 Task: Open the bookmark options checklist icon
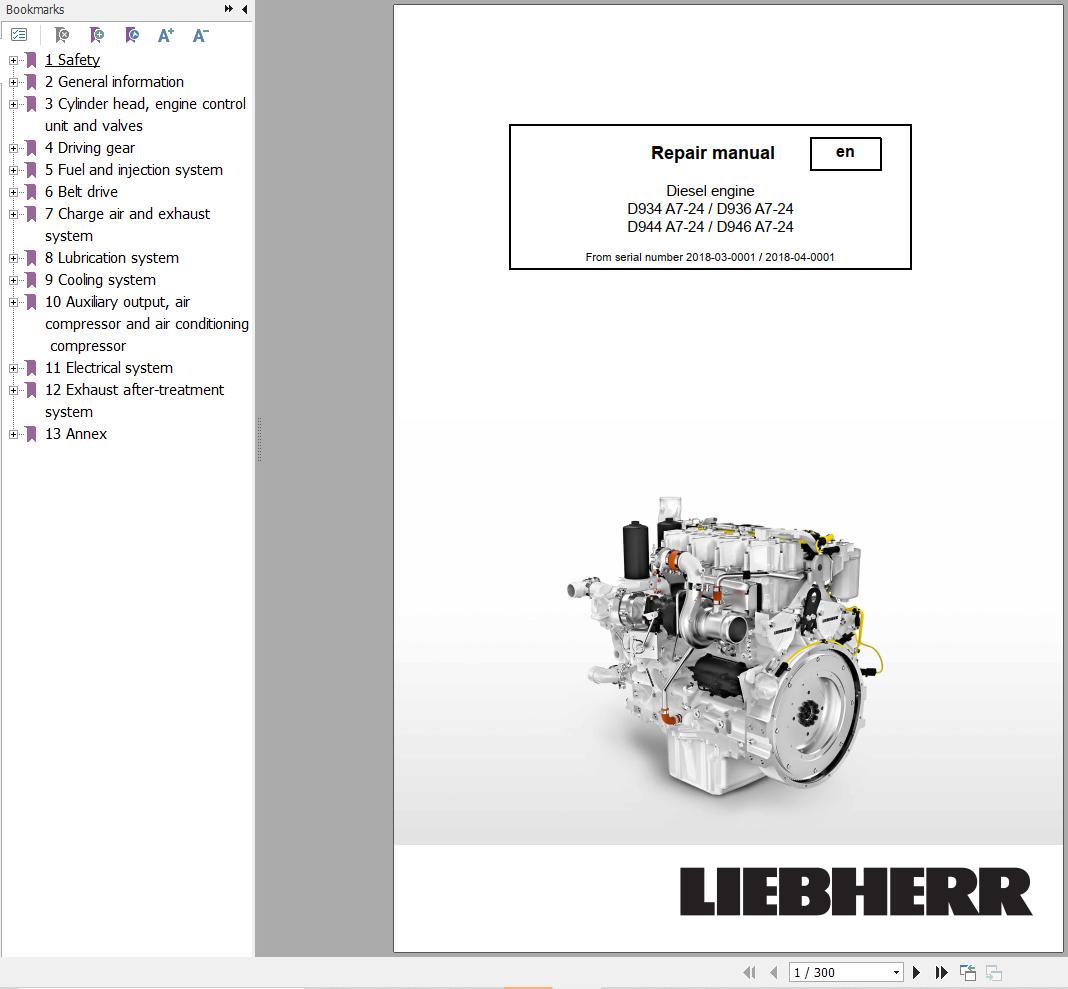(19, 35)
